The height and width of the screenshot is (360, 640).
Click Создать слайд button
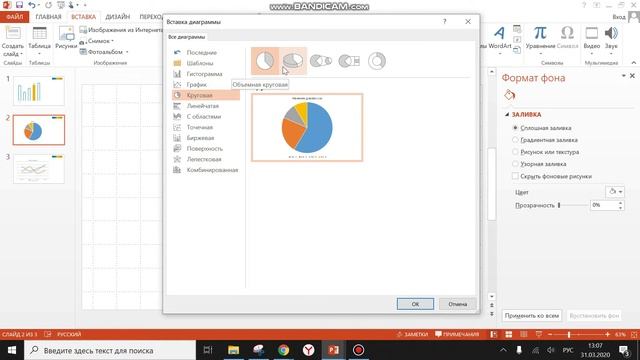point(13,41)
